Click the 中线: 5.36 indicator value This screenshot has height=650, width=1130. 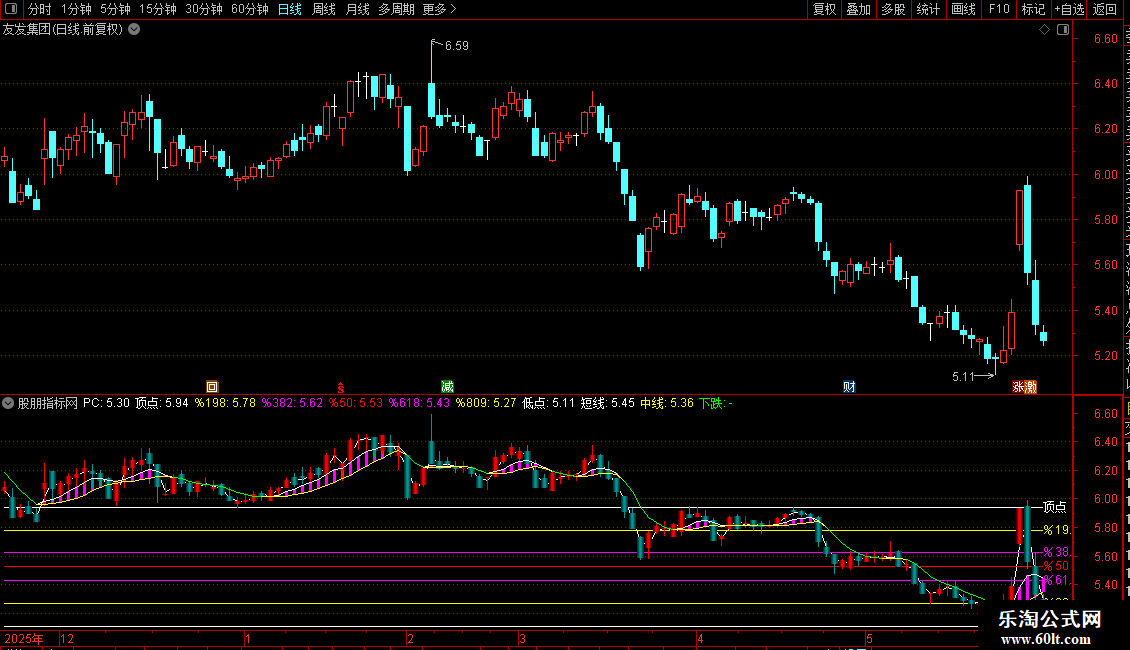tap(667, 404)
